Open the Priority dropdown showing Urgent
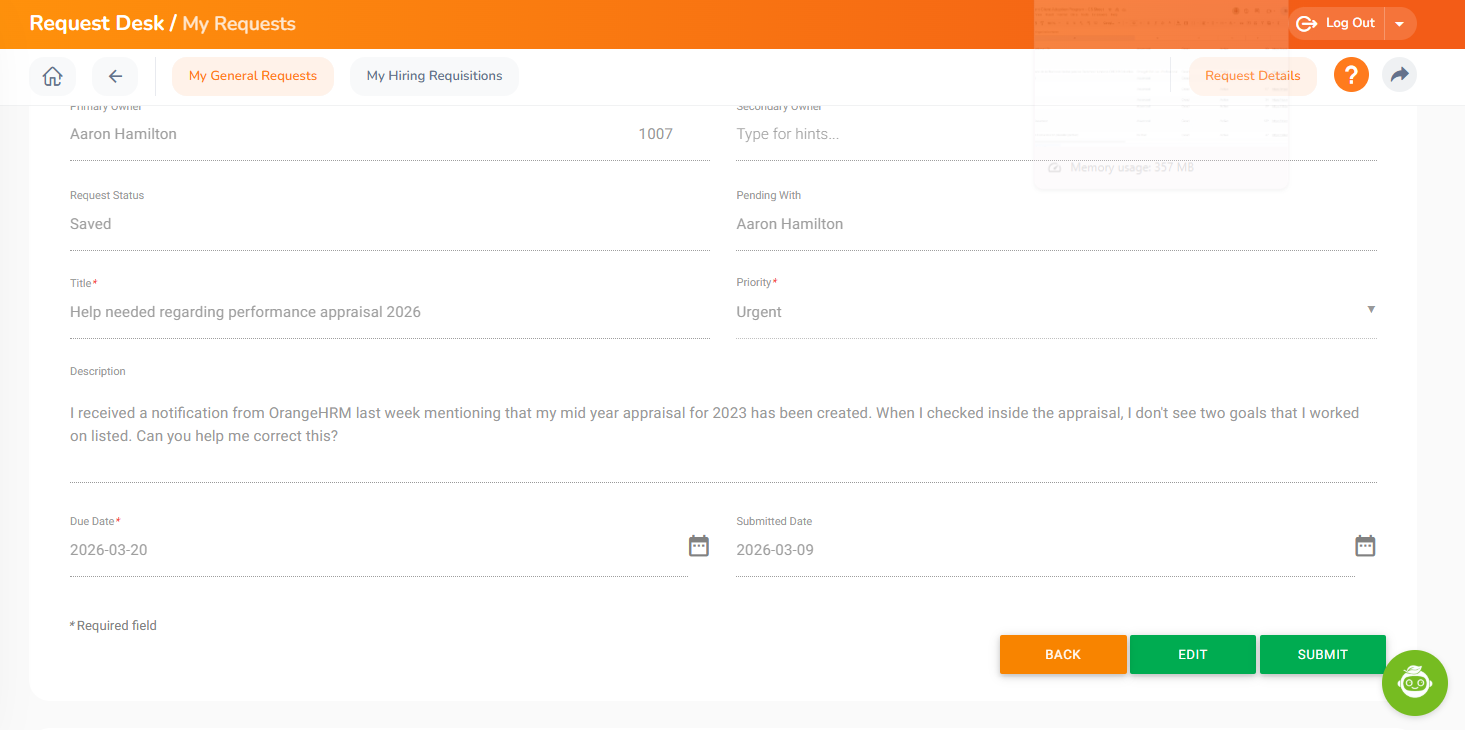The height and width of the screenshot is (730, 1465). coord(1055,312)
